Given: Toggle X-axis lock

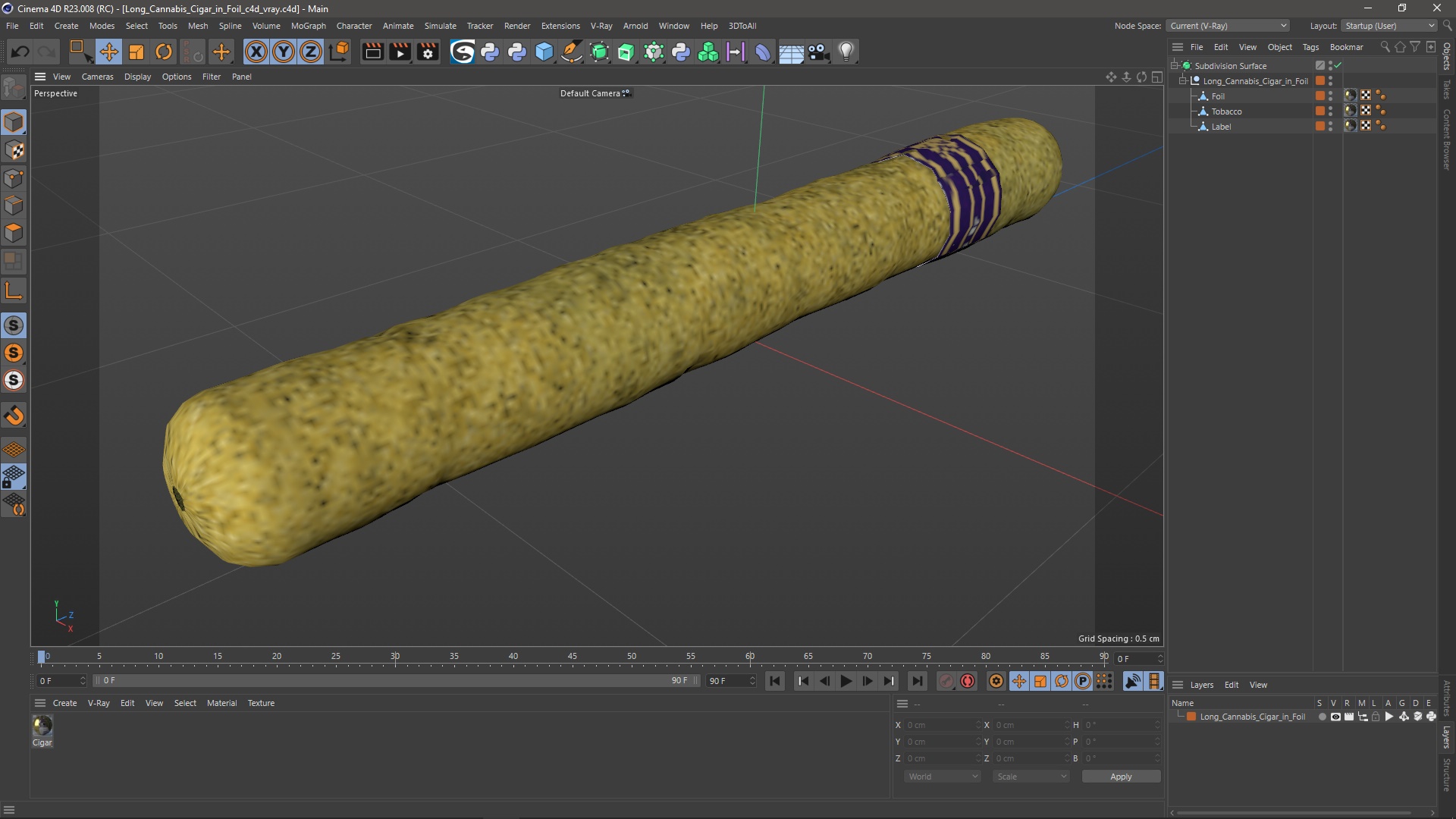Looking at the screenshot, I should pos(256,52).
